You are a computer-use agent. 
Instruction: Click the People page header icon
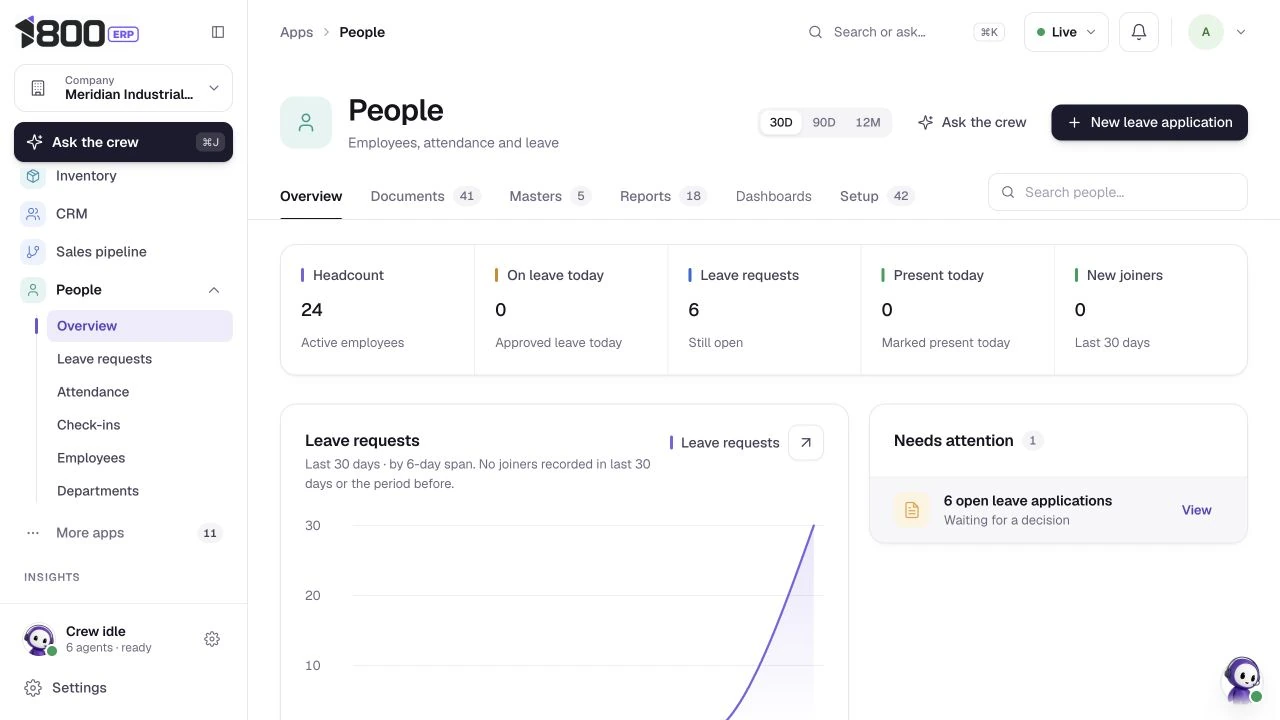pyautogui.click(x=306, y=122)
